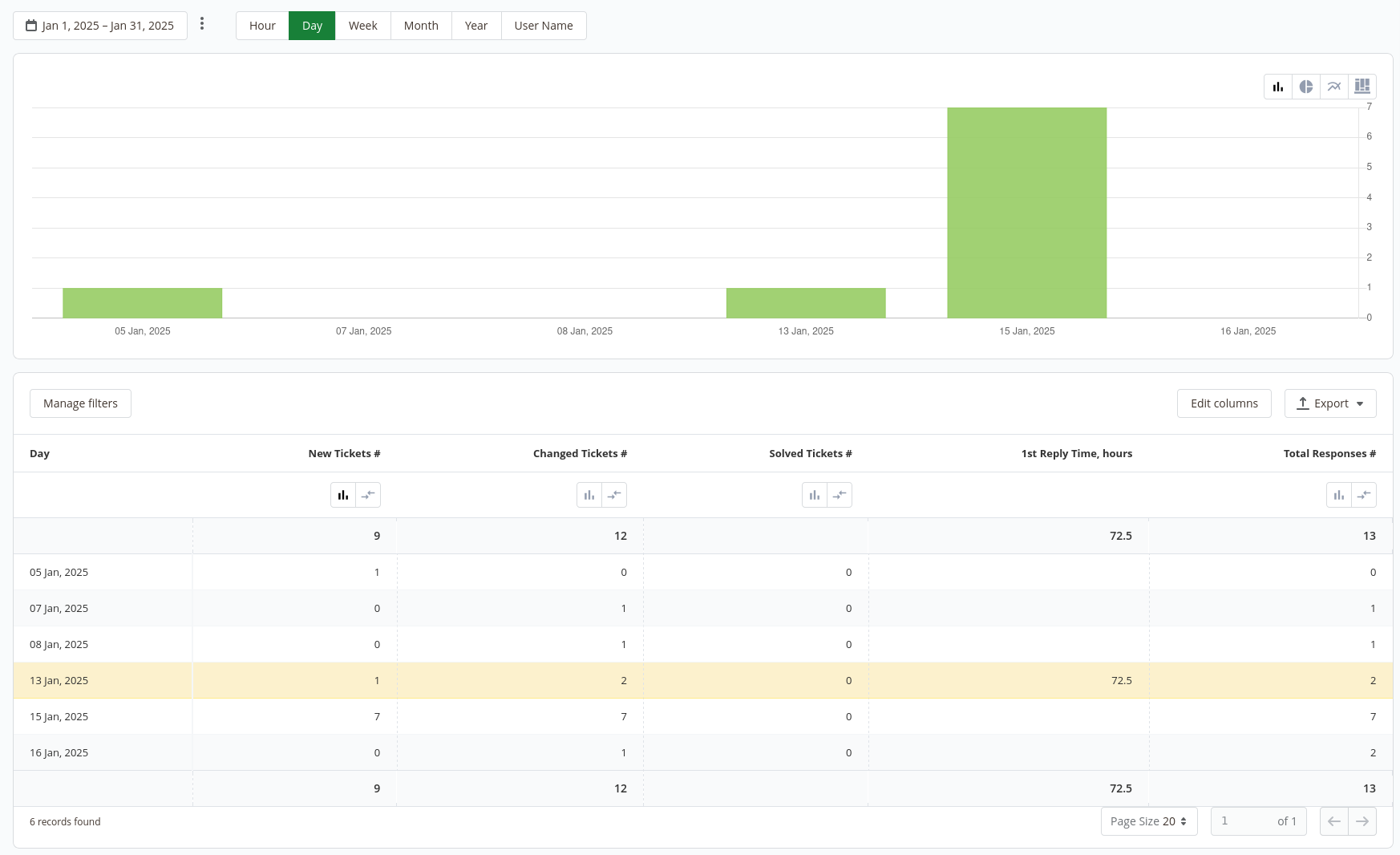
Task: Open the three-dot options menu beside date range
Action: click(202, 24)
